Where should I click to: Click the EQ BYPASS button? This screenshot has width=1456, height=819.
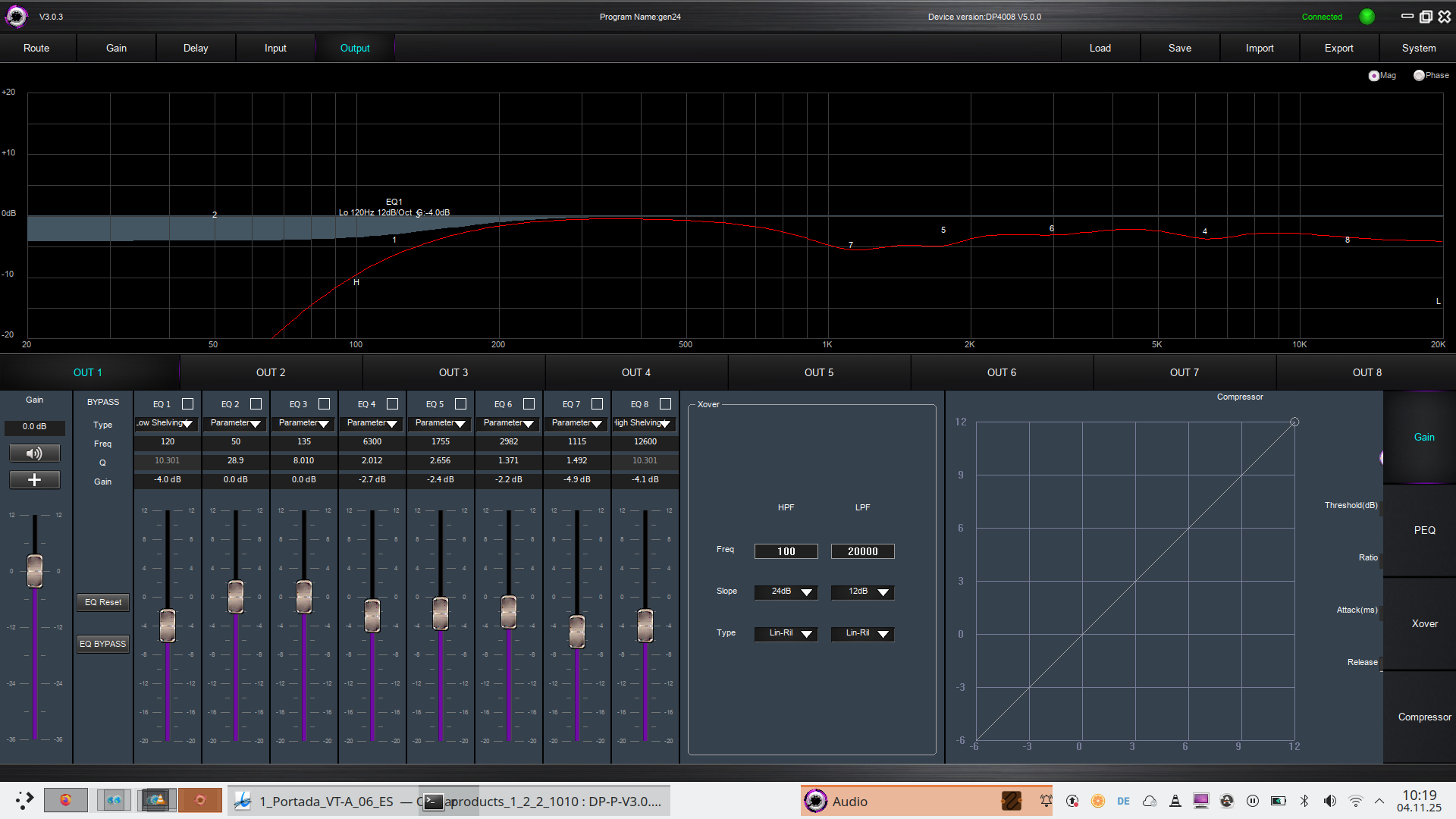tap(103, 644)
